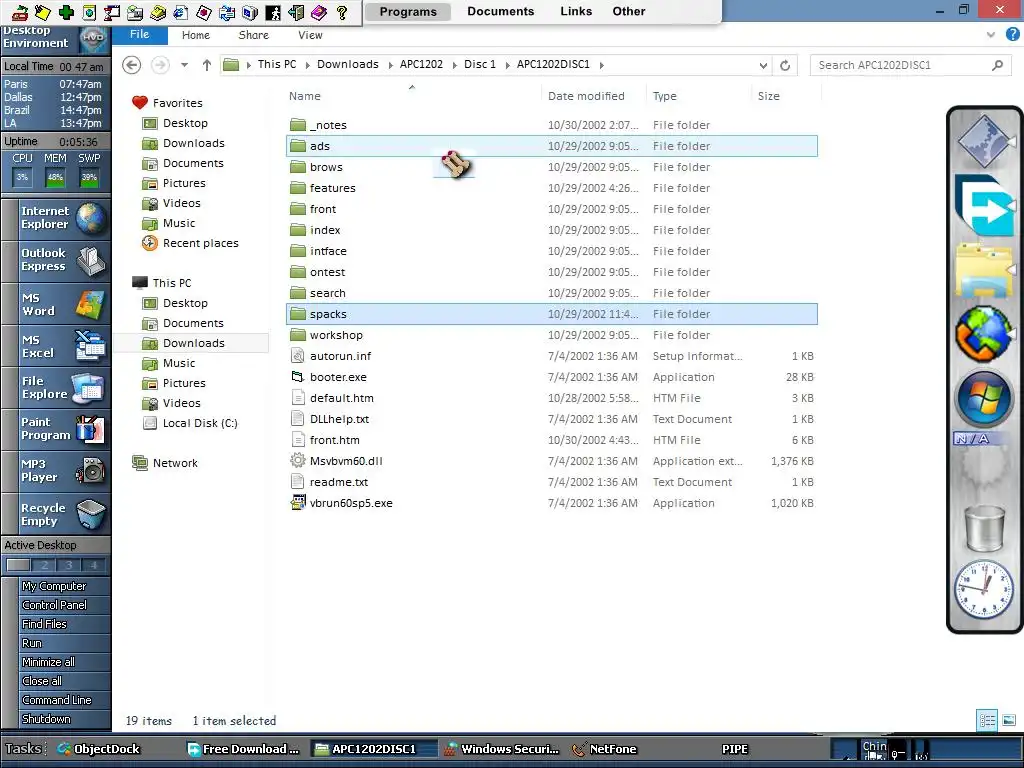Expand breadcrumb arrow after Downloads
The image size is (1024, 768).
tap(390, 65)
